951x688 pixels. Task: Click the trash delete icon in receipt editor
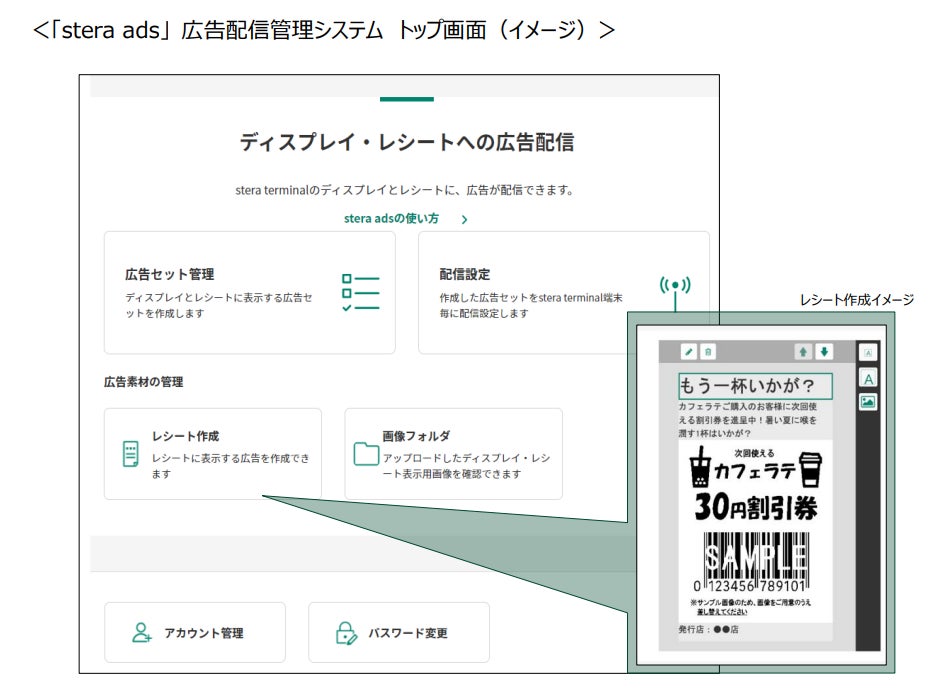[708, 351]
